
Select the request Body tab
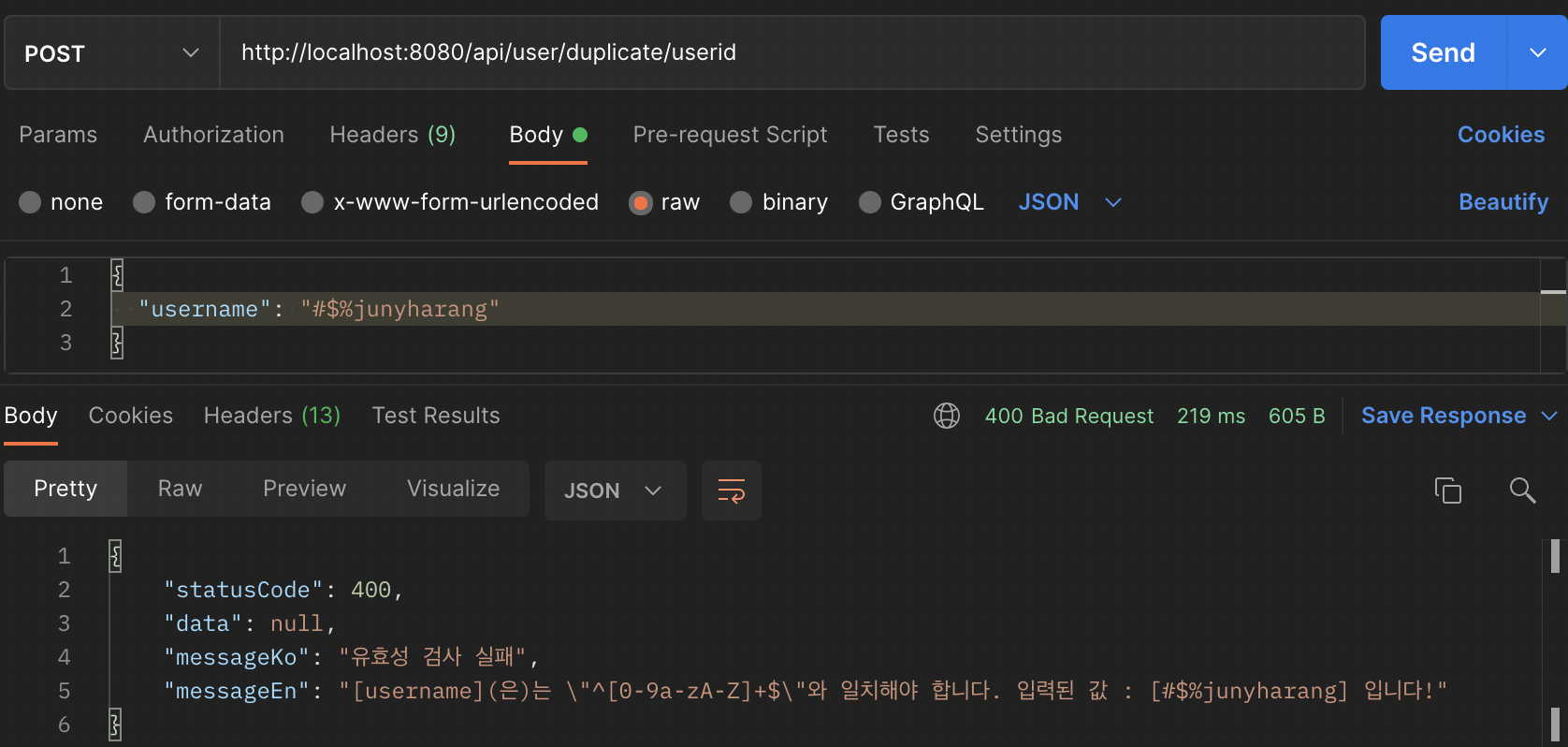548,135
